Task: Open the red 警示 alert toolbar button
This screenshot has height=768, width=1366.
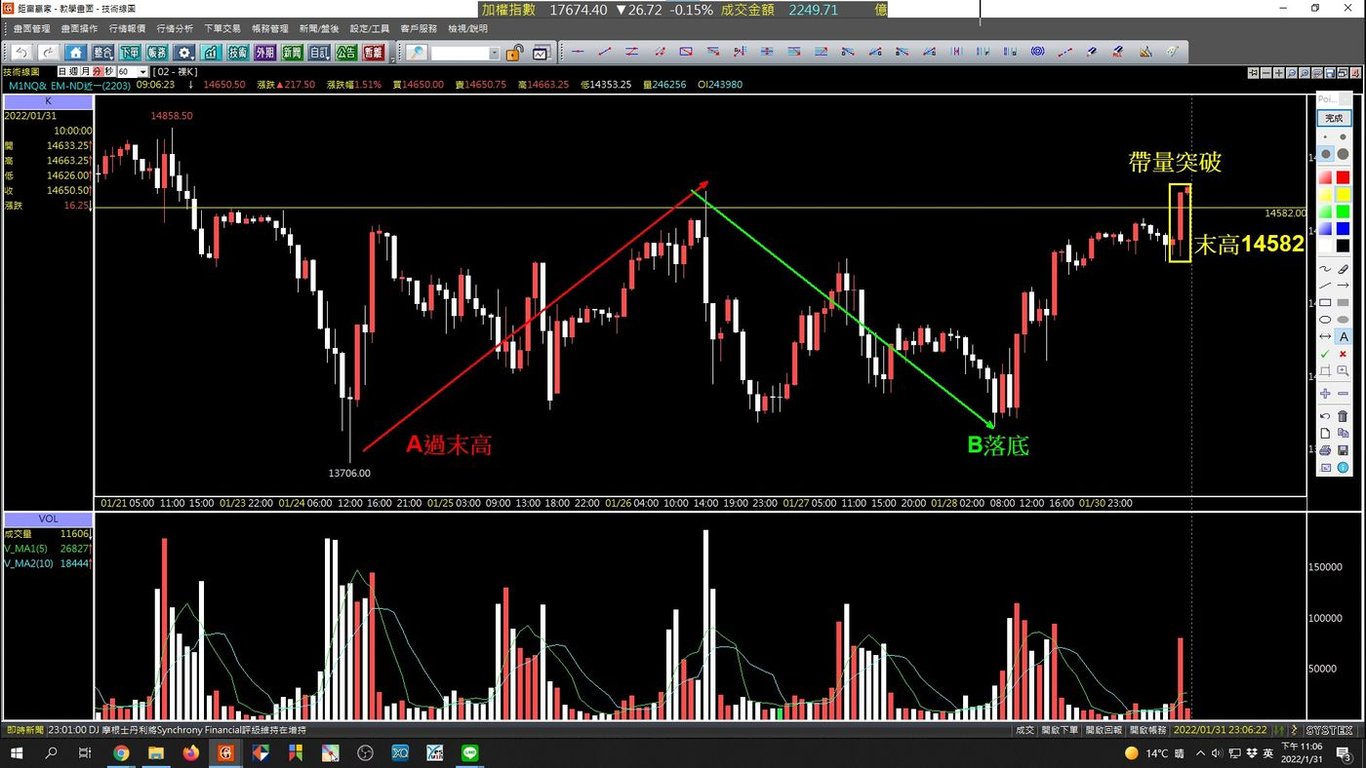Action: [373, 52]
